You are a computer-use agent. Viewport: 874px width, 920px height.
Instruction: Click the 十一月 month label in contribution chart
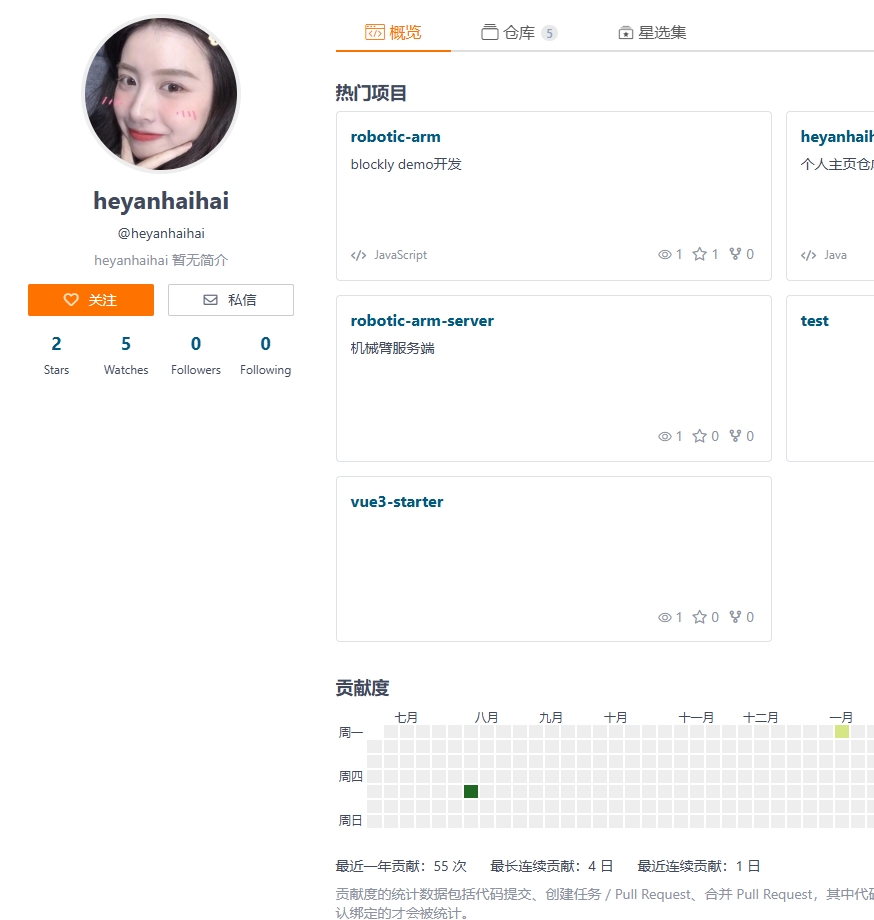click(696, 717)
